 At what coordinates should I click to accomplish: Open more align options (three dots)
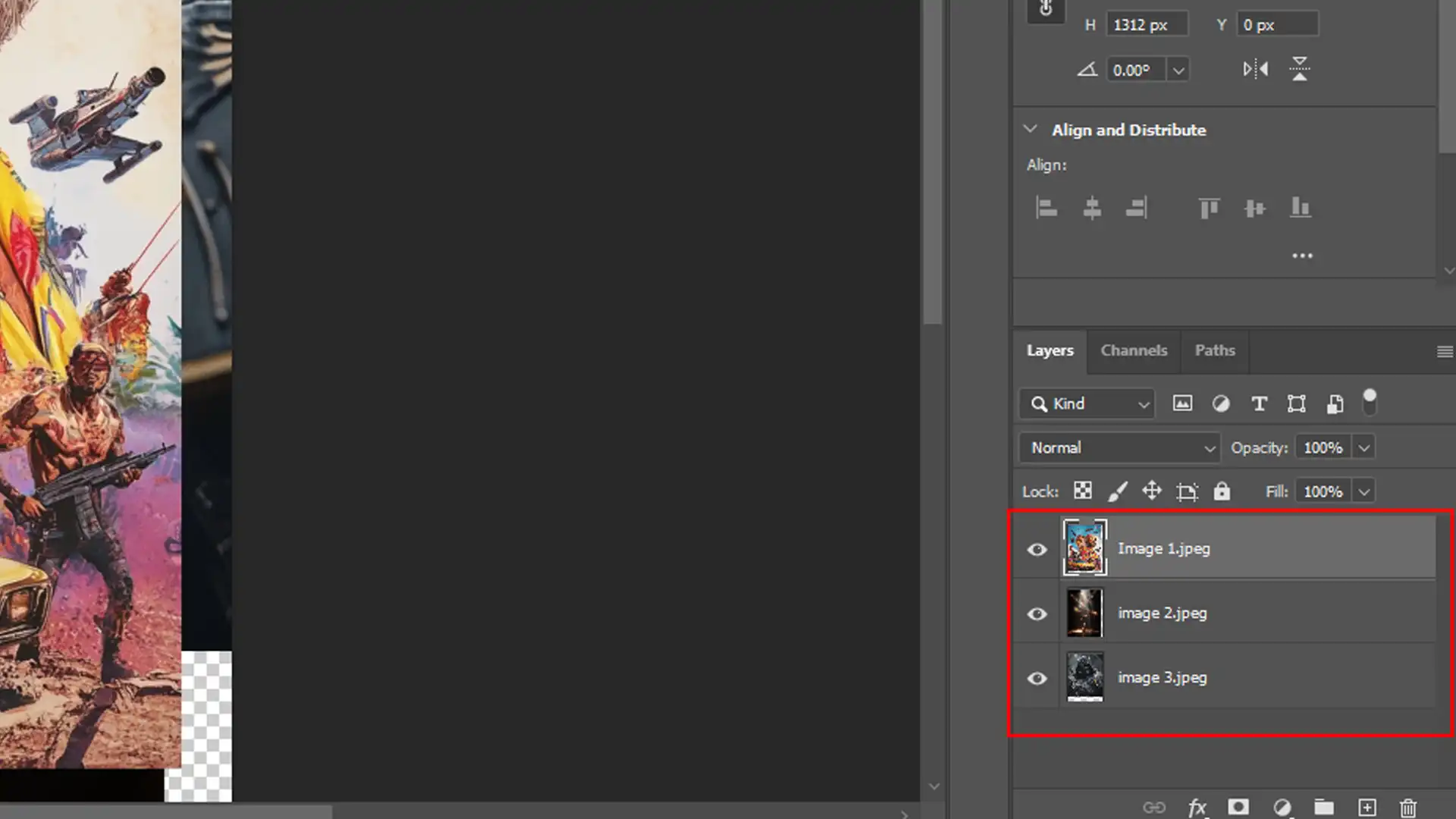point(1302,256)
